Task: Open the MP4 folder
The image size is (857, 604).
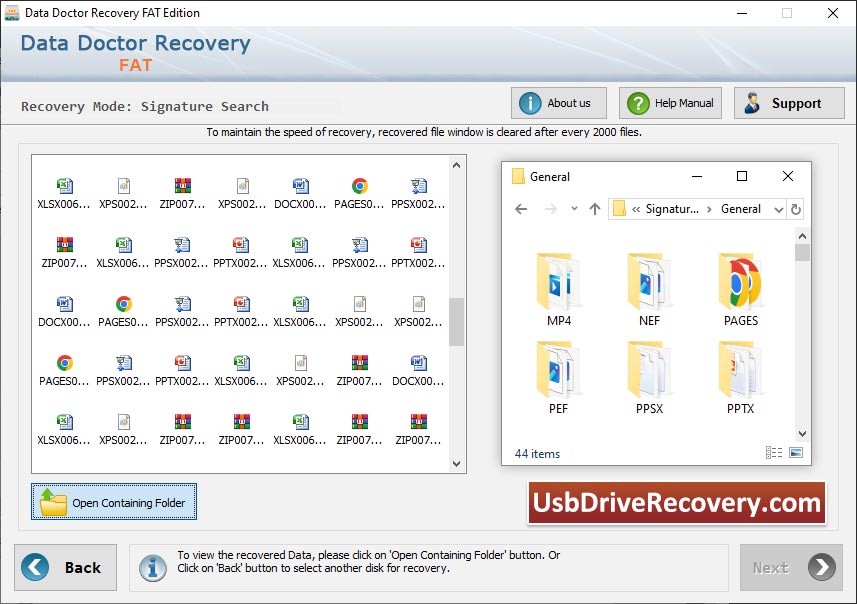Action: click(559, 283)
